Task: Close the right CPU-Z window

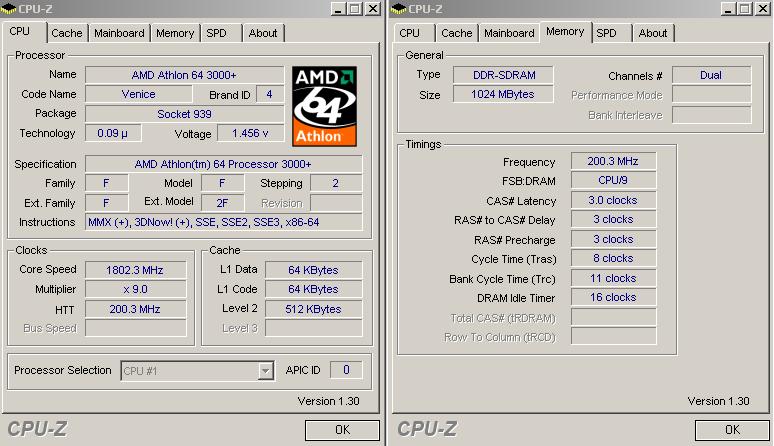Action: point(763,8)
